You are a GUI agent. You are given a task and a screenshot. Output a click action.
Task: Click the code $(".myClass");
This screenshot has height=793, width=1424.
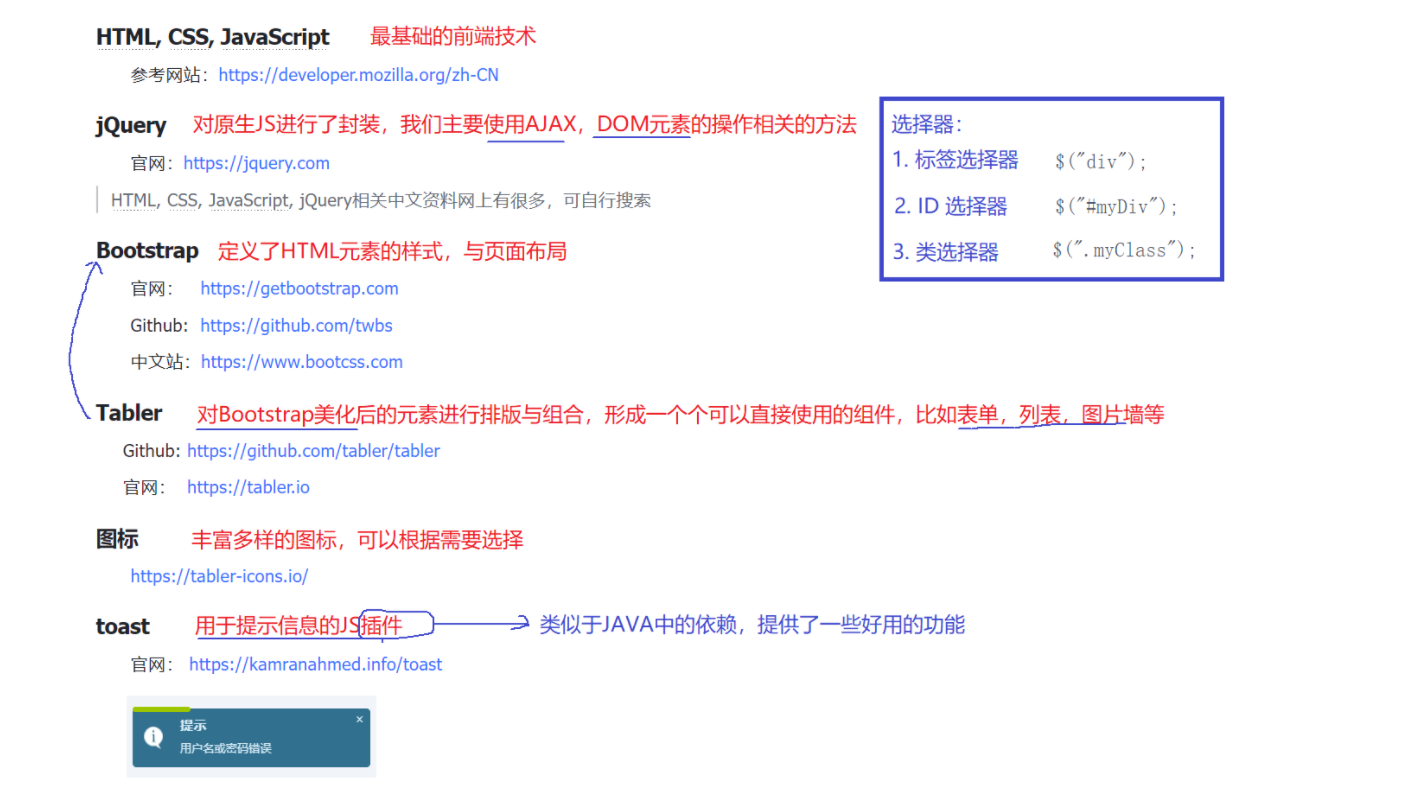pyautogui.click(x=1124, y=250)
